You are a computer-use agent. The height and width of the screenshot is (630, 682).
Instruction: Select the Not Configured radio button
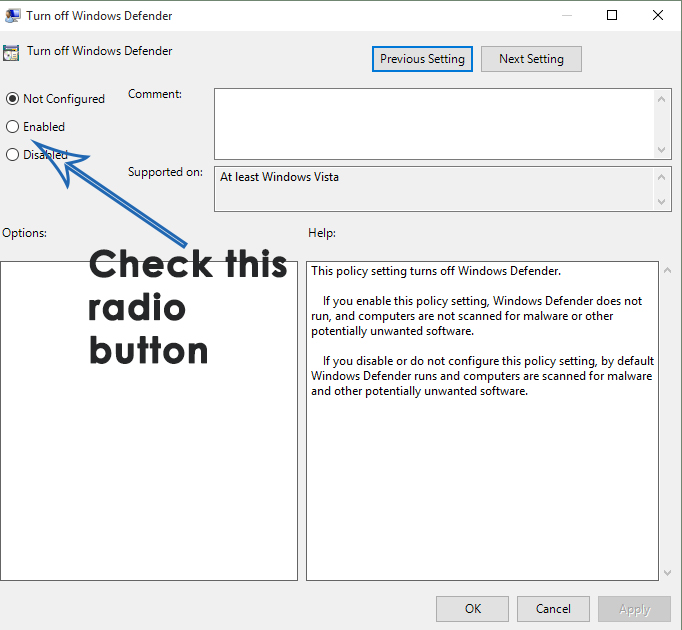[13, 99]
